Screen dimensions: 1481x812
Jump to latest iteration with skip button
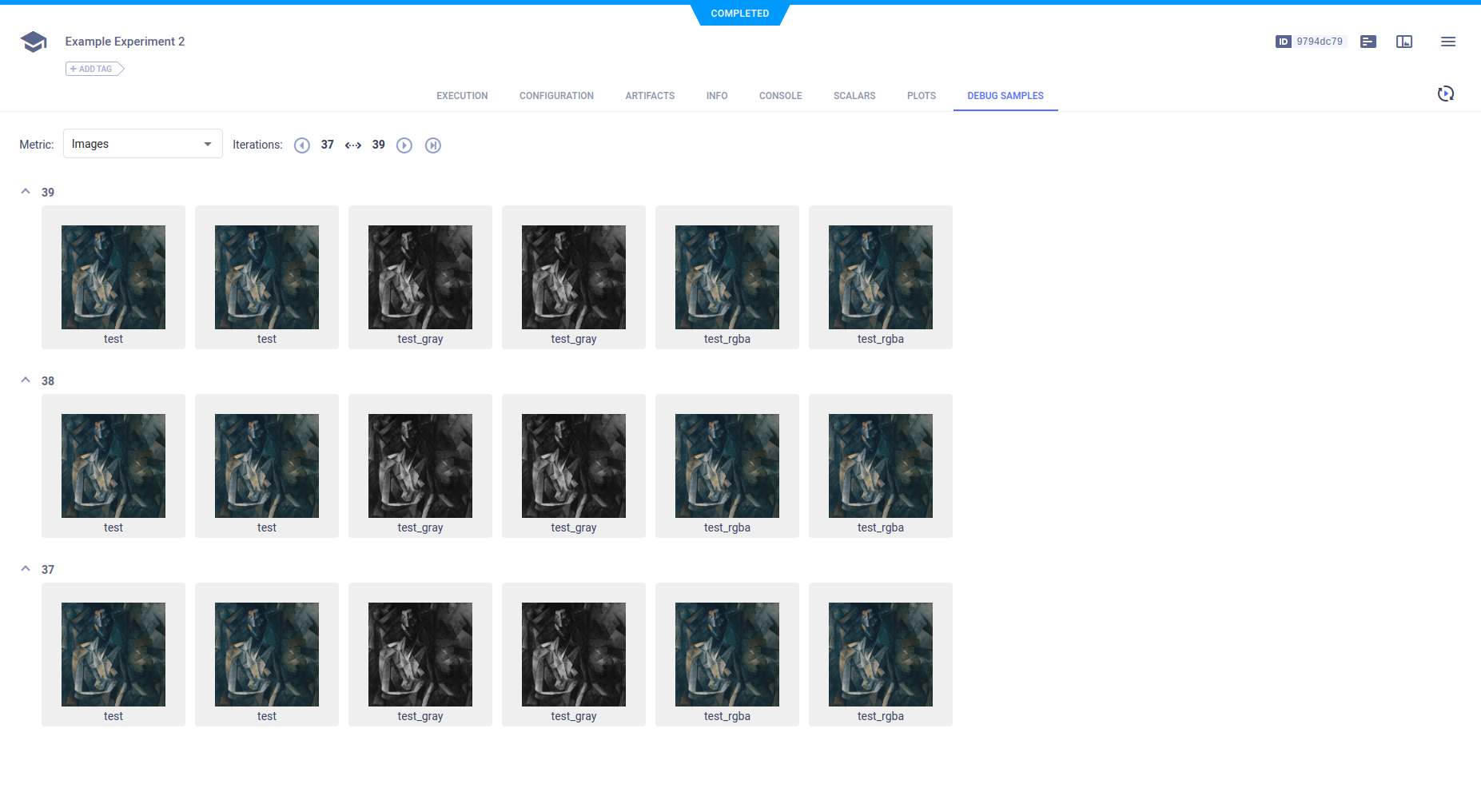coord(433,145)
